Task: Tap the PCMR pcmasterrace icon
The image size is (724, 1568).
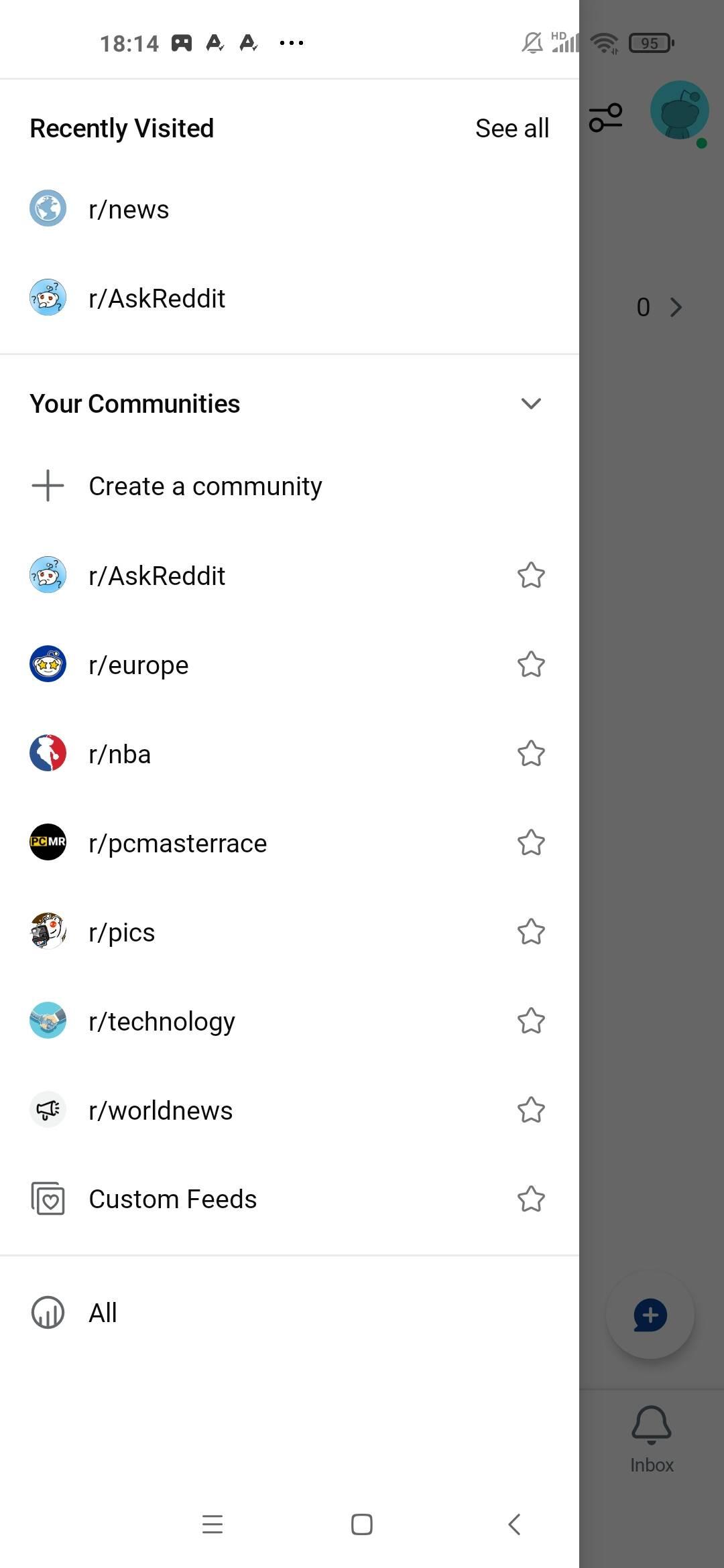Action: [x=48, y=842]
